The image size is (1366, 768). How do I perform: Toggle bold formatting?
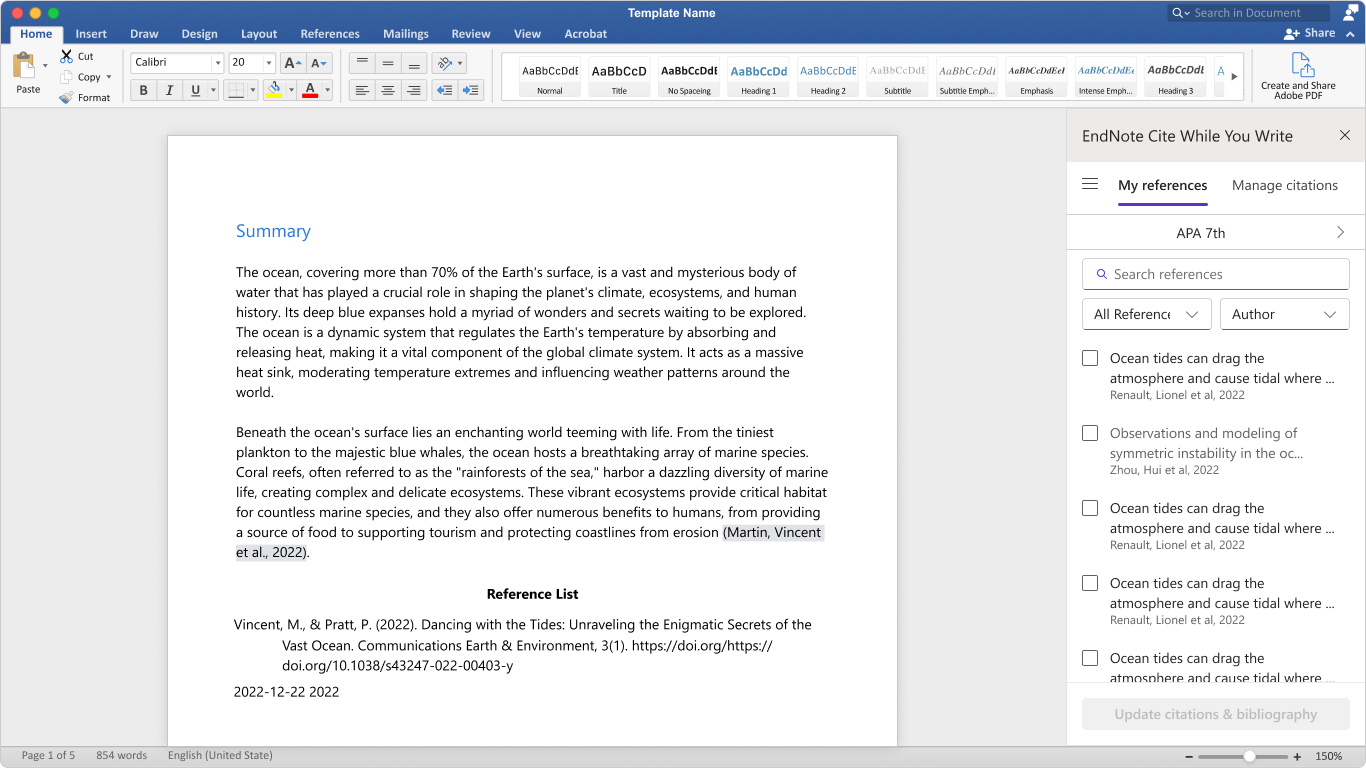[x=143, y=90]
